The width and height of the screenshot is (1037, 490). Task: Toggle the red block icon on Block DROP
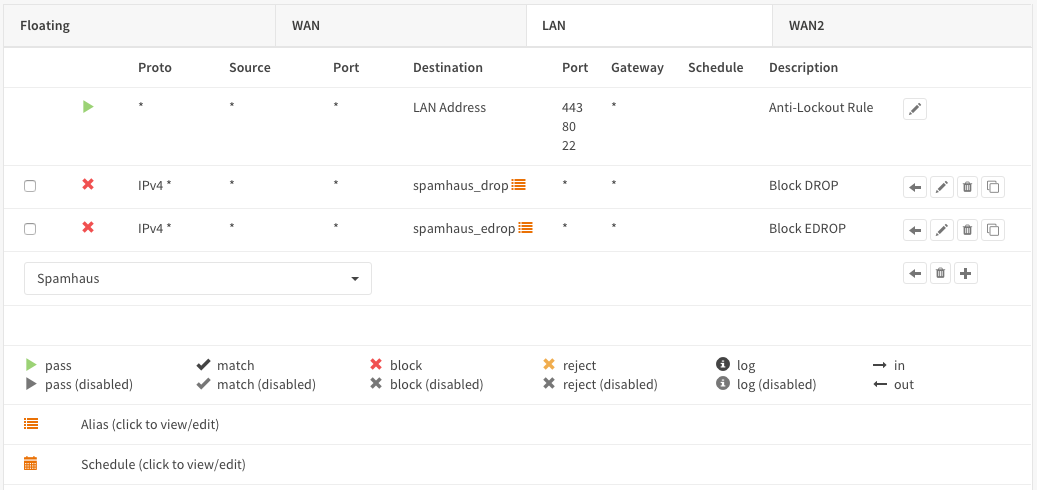[88, 185]
